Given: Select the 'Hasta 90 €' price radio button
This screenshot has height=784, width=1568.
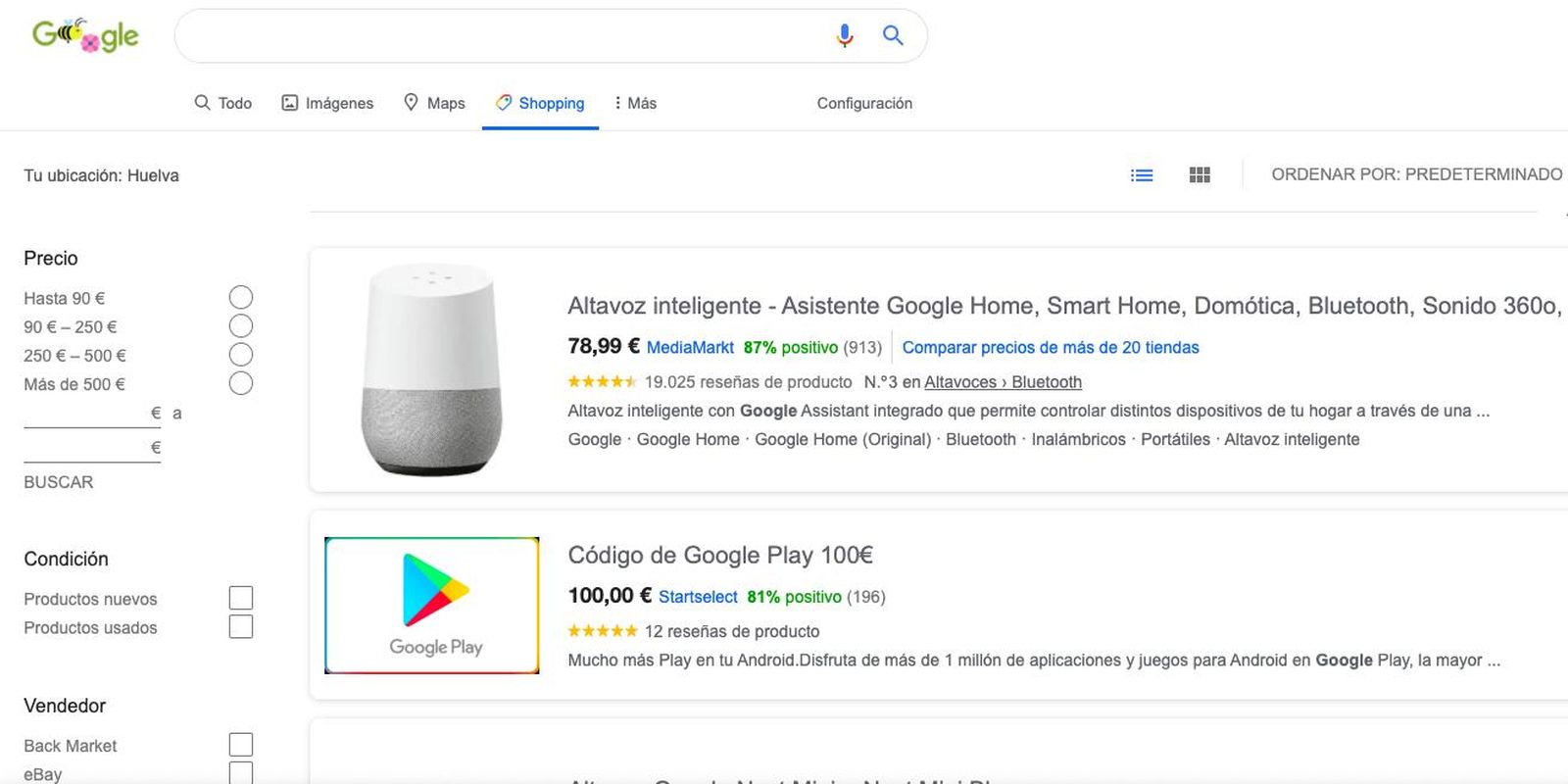Looking at the screenshot, I should pyautogui.click(x=240, y=297).
